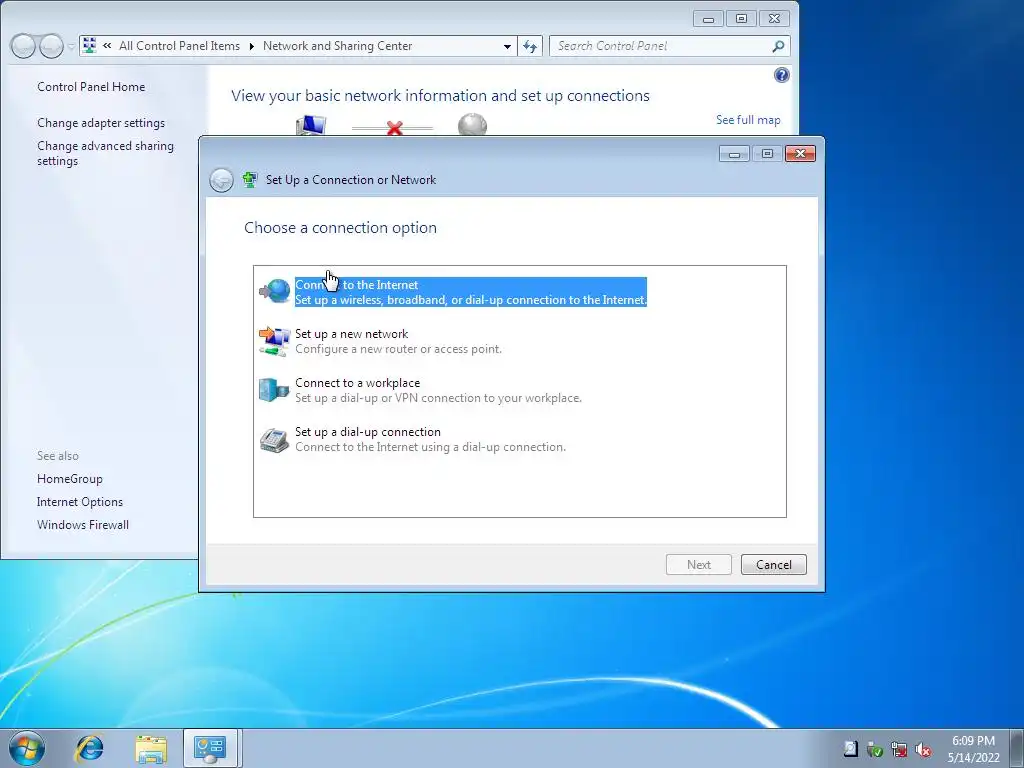Launch Internet Explorer from the taskbar
Screen dimensions: 1024x768
(89, 749)
